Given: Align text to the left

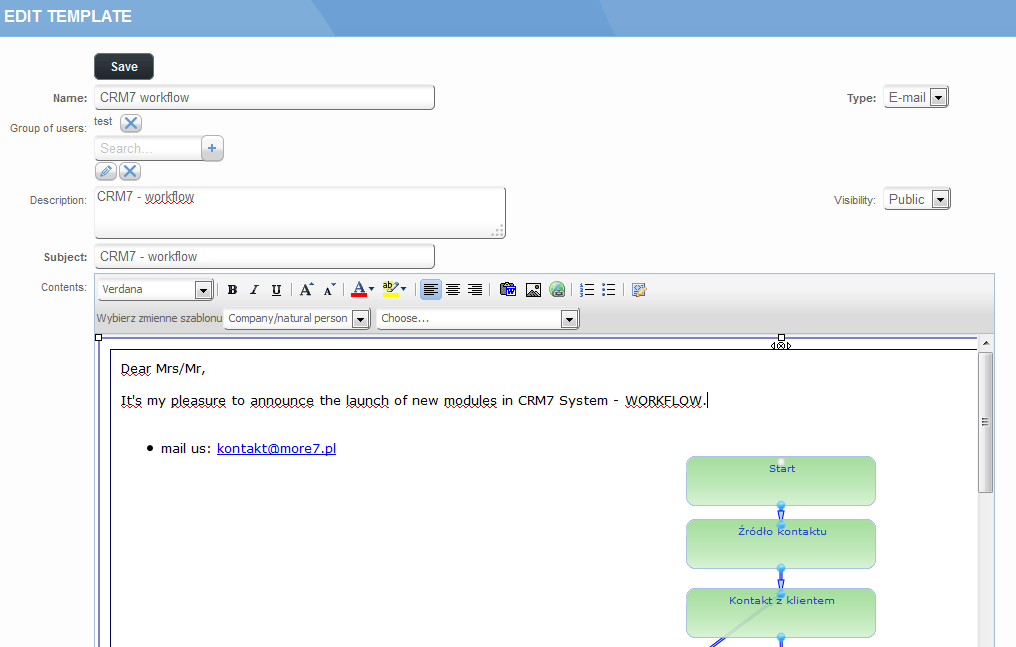Looking at the screenshot, I should pyautogui.click(x=430, y=289).
